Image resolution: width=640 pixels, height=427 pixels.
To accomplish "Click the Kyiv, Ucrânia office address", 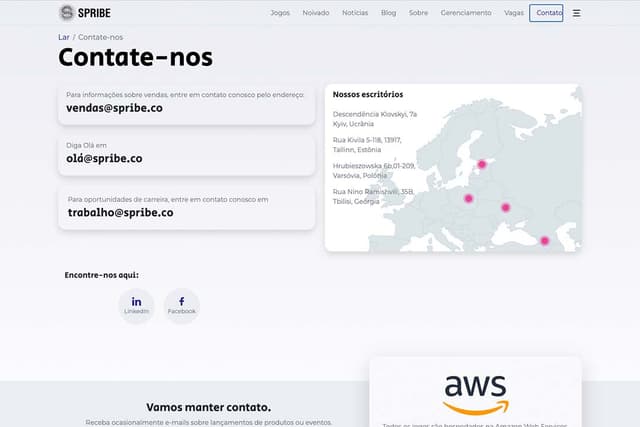I will (x=375, y=119).
